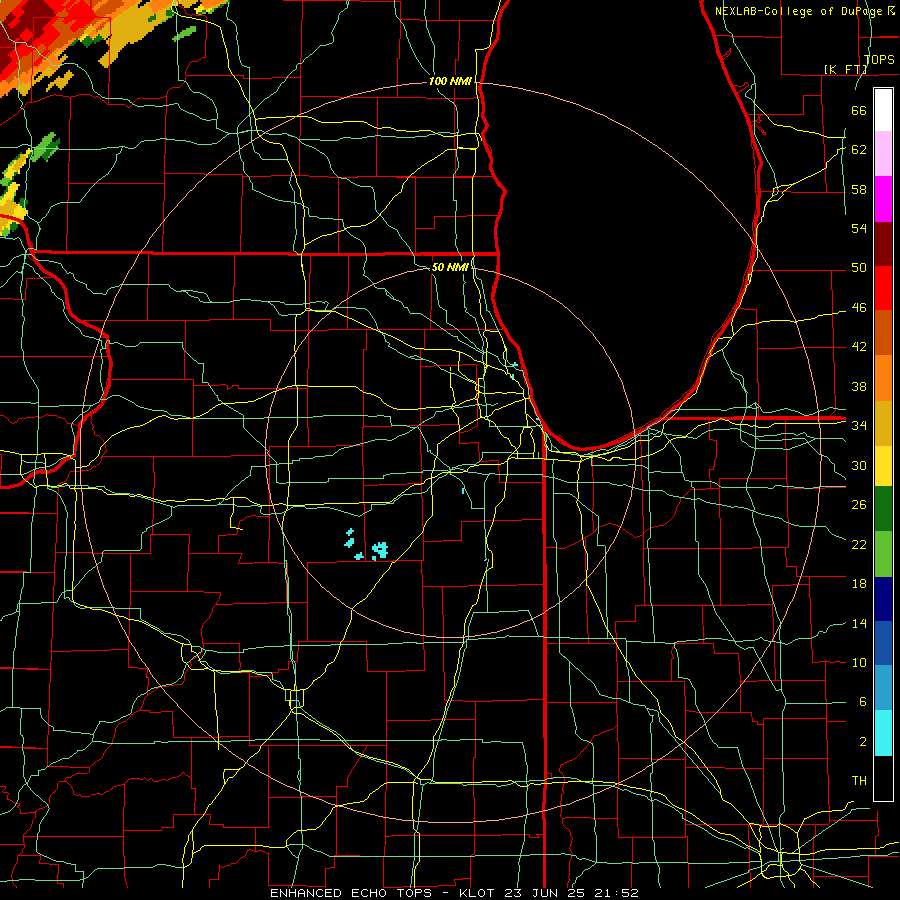Select the magenta band in the color scale

[883, 199]
